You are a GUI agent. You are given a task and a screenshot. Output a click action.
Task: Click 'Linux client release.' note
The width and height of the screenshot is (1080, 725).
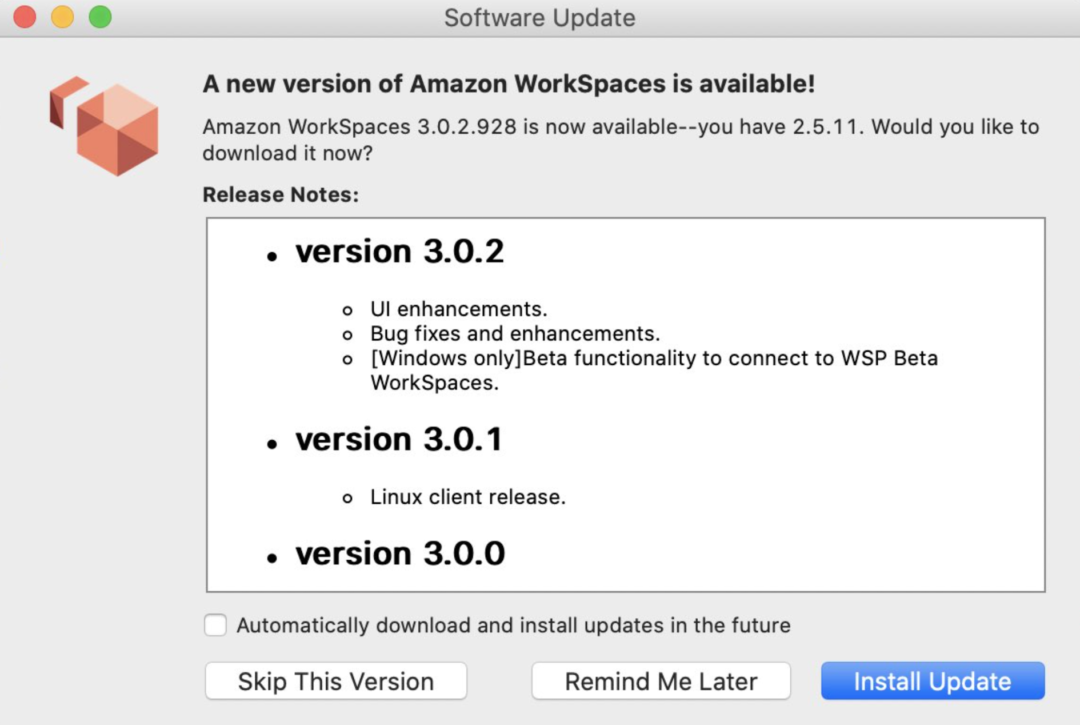(x=468, y=497)
